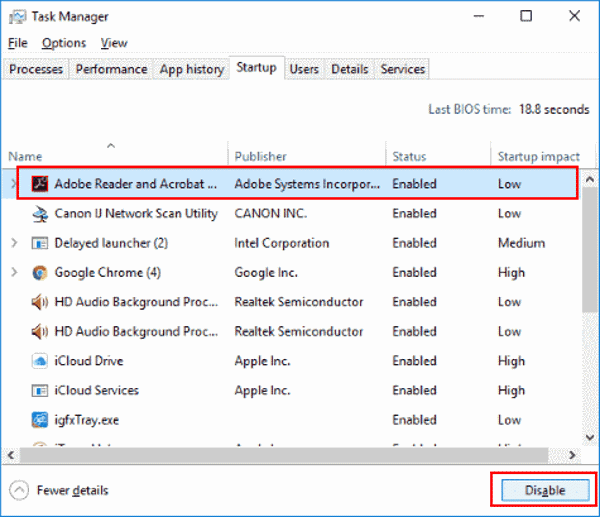The image size is (600, 517).
Task: Select the igfxTray.exe row name
Action: tap(86, 420)
